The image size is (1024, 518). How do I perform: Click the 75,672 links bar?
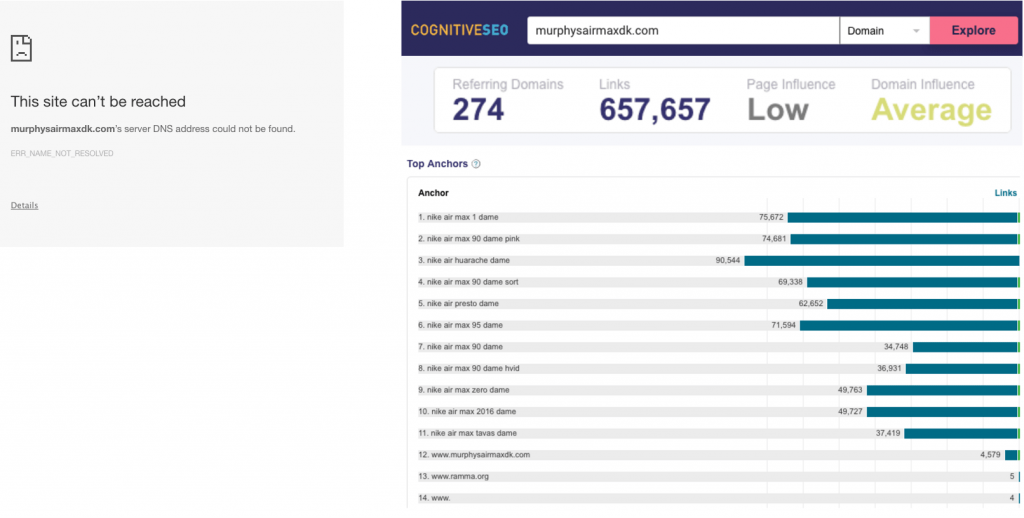(903, 218)
